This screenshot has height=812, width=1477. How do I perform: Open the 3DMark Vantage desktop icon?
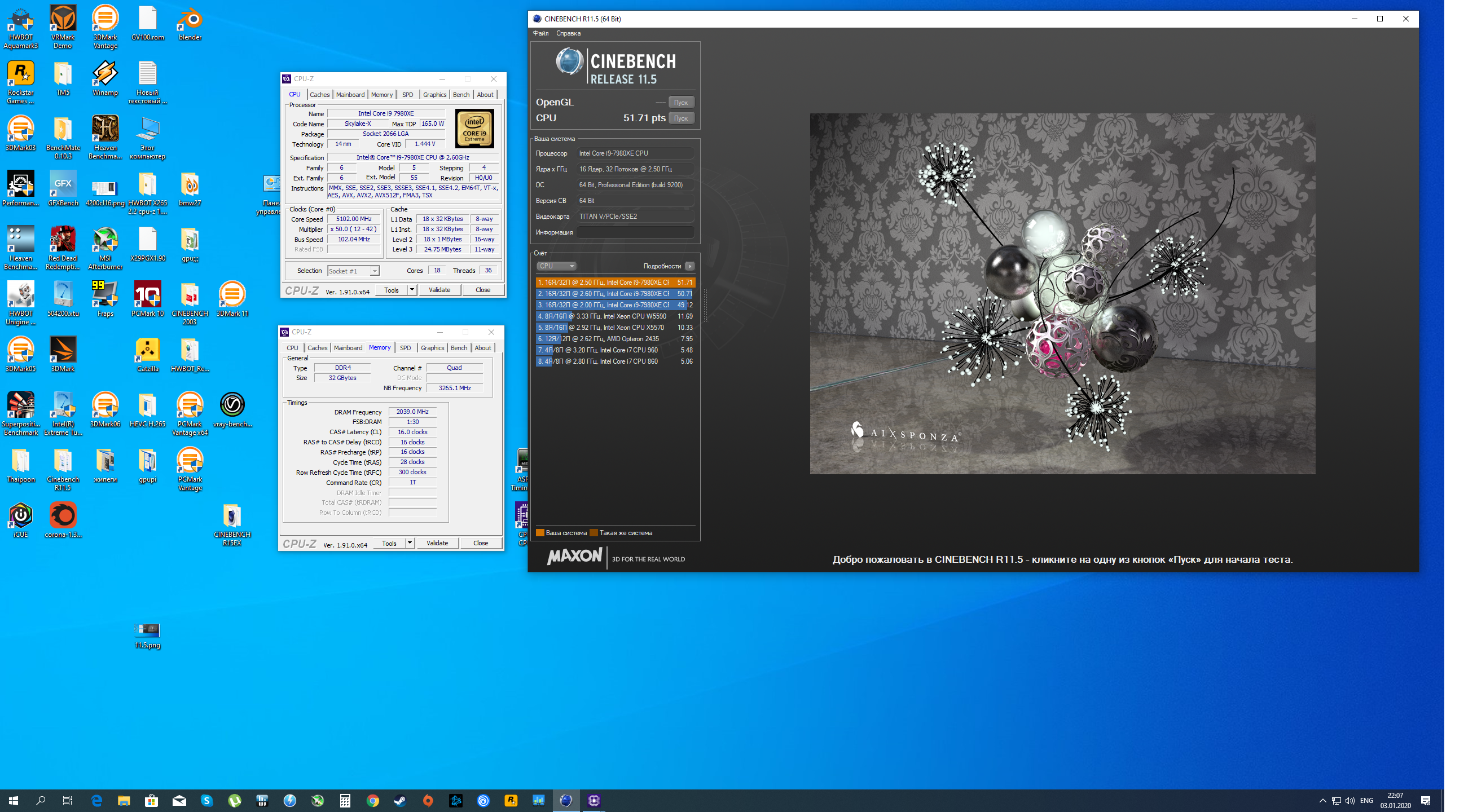click(105, 27)
